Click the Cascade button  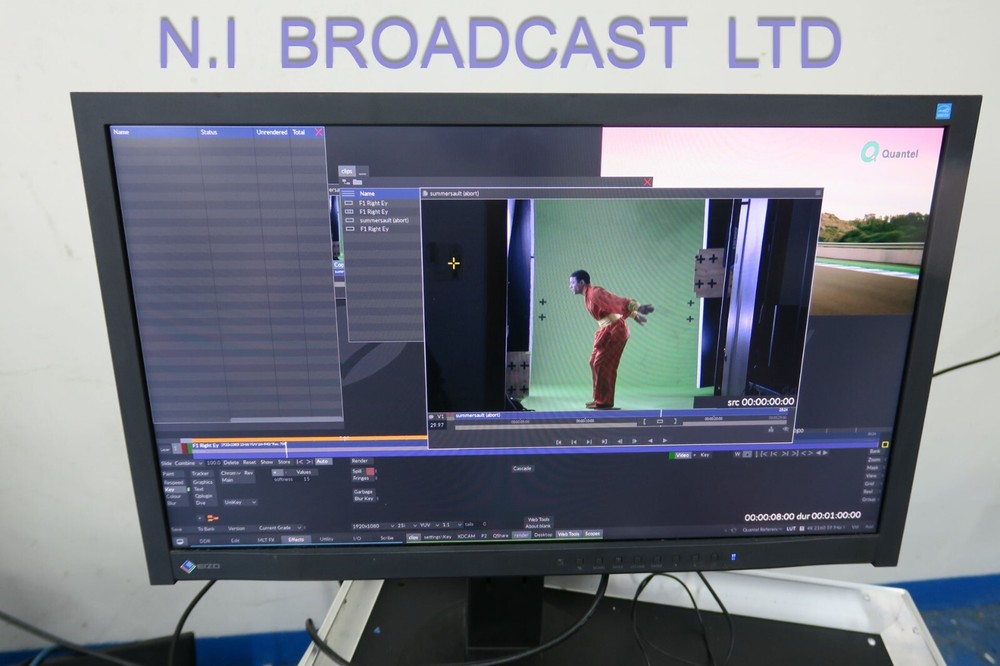coord(522,468)
